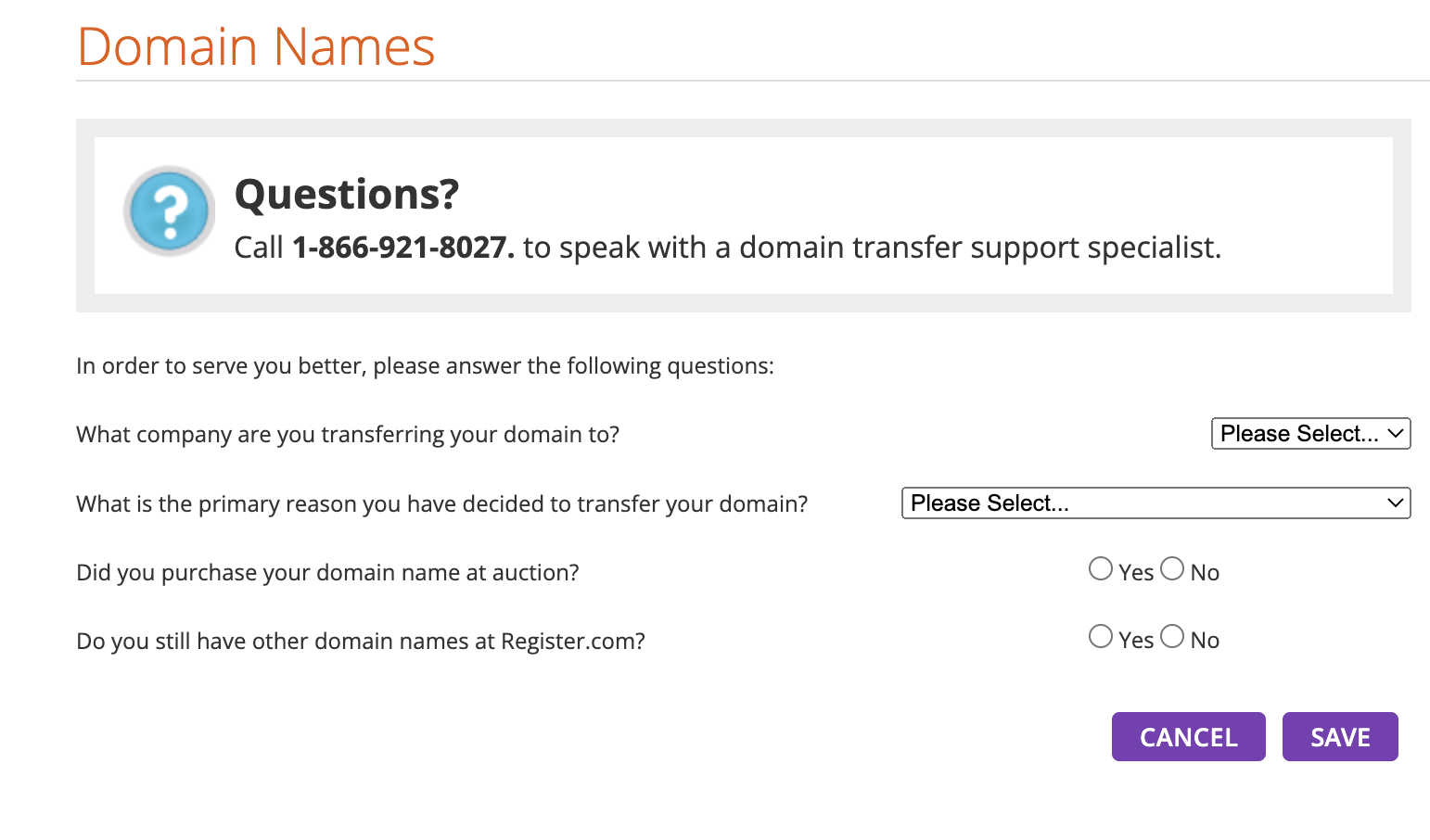1430x840 pixels.
Task: Click the Yes label for Register.com question
Action: pyautogui.click(x=1136, y=641)
